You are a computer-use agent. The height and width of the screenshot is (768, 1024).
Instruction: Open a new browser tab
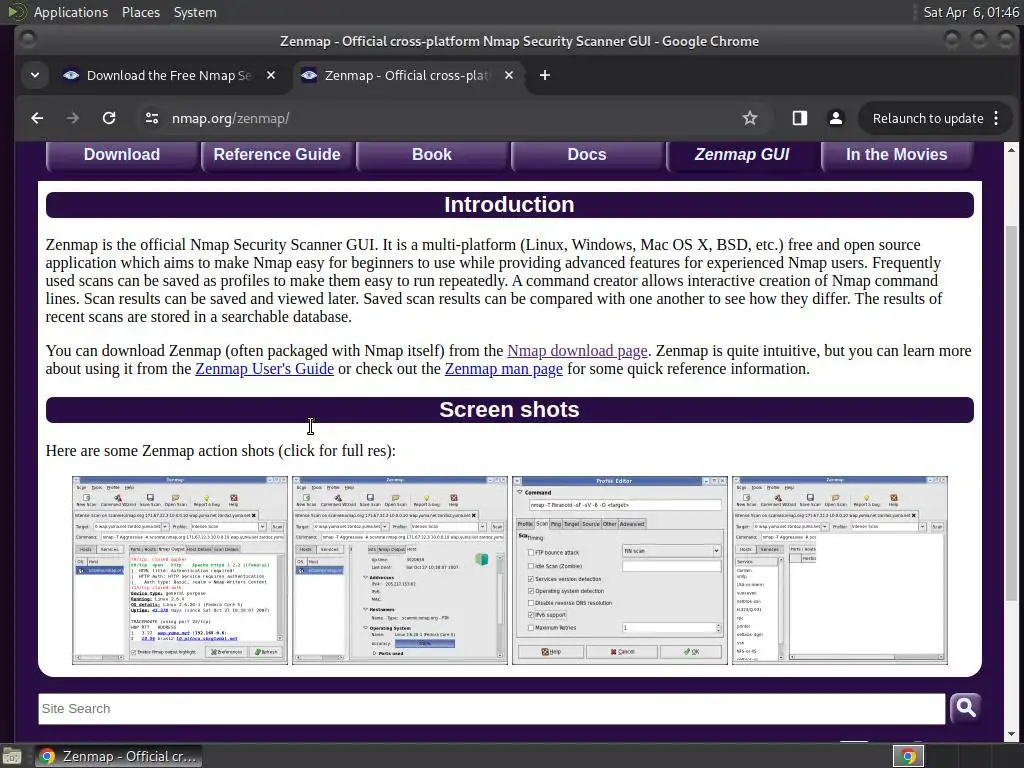click(545, 75)
